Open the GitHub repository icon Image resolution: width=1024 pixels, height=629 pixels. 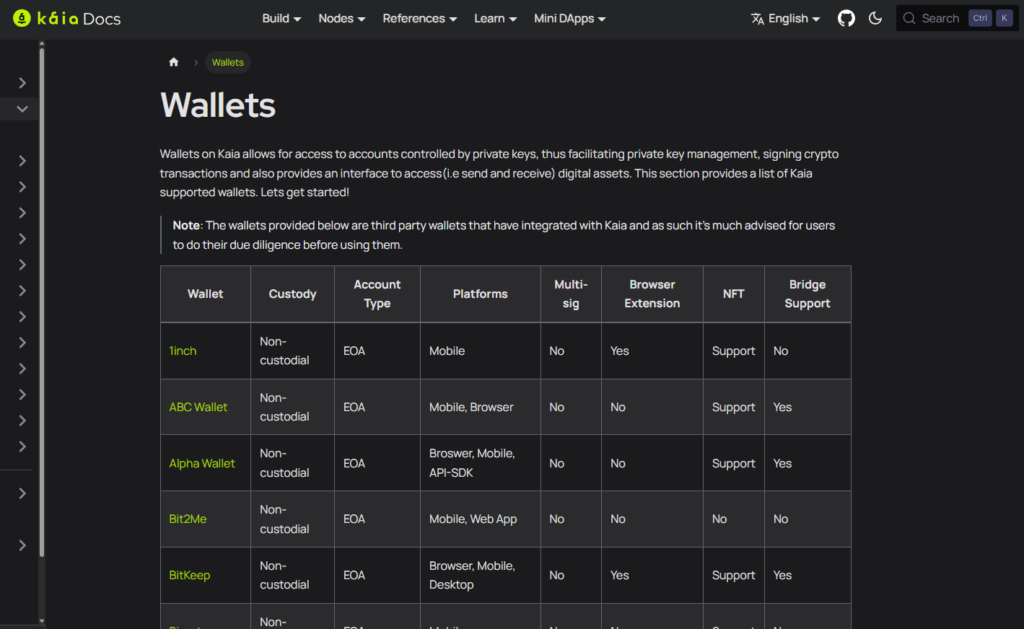click(x=846, y=18)
